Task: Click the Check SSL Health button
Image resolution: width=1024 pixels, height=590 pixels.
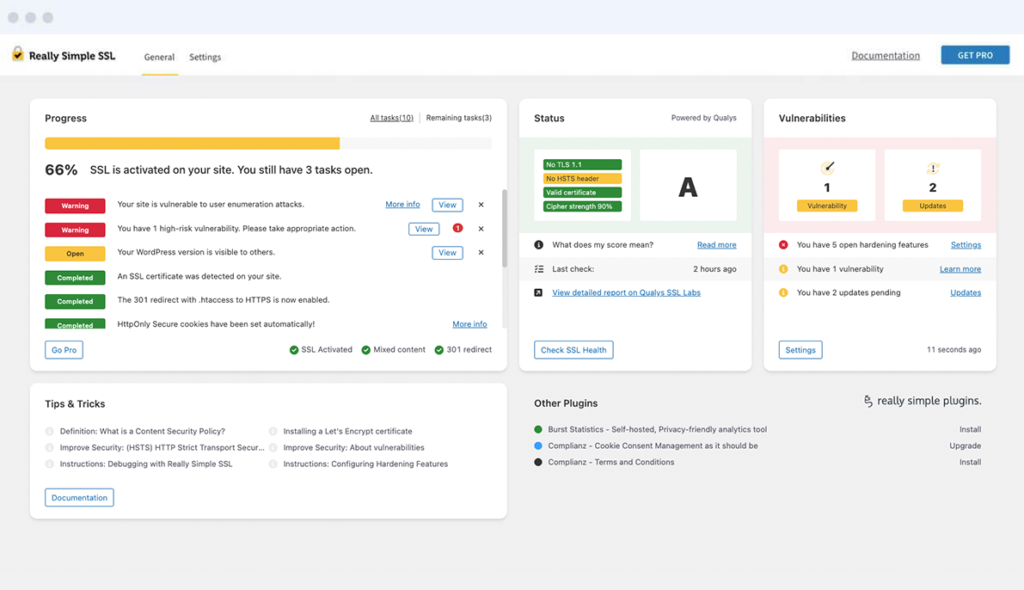Action: pos(573,350)
